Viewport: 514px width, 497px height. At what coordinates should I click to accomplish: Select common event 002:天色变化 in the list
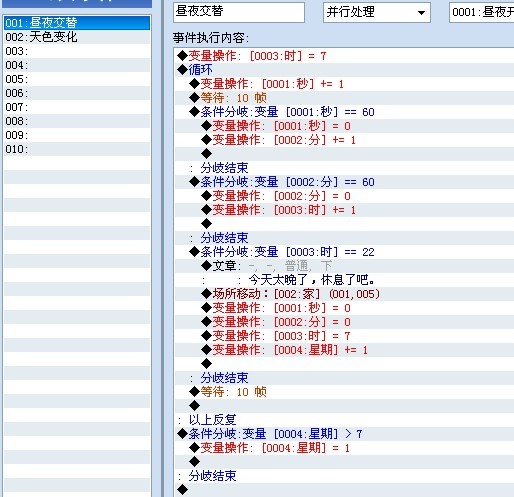pos(77,37)
